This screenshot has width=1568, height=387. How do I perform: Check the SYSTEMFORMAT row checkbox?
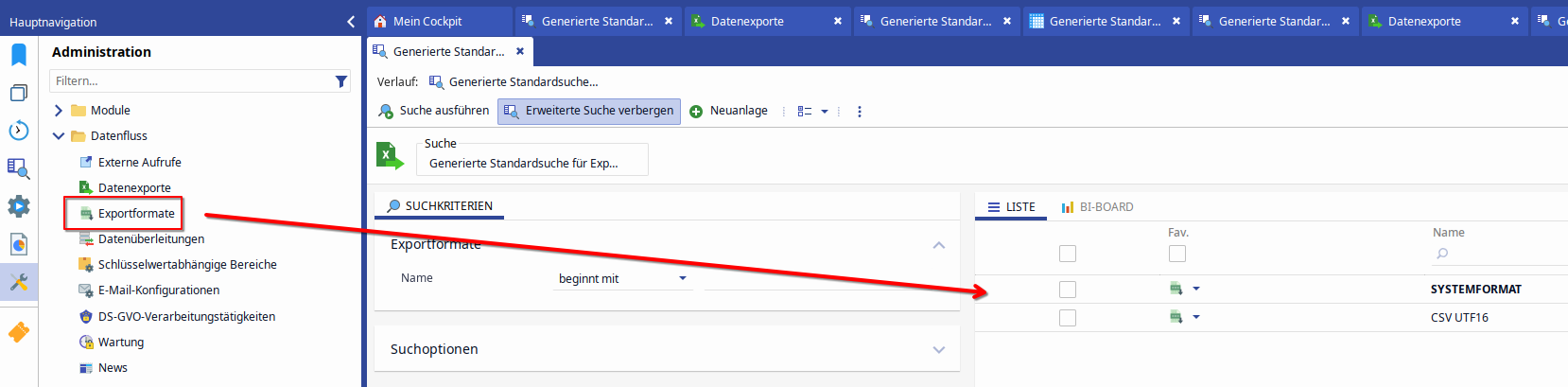1068,290
